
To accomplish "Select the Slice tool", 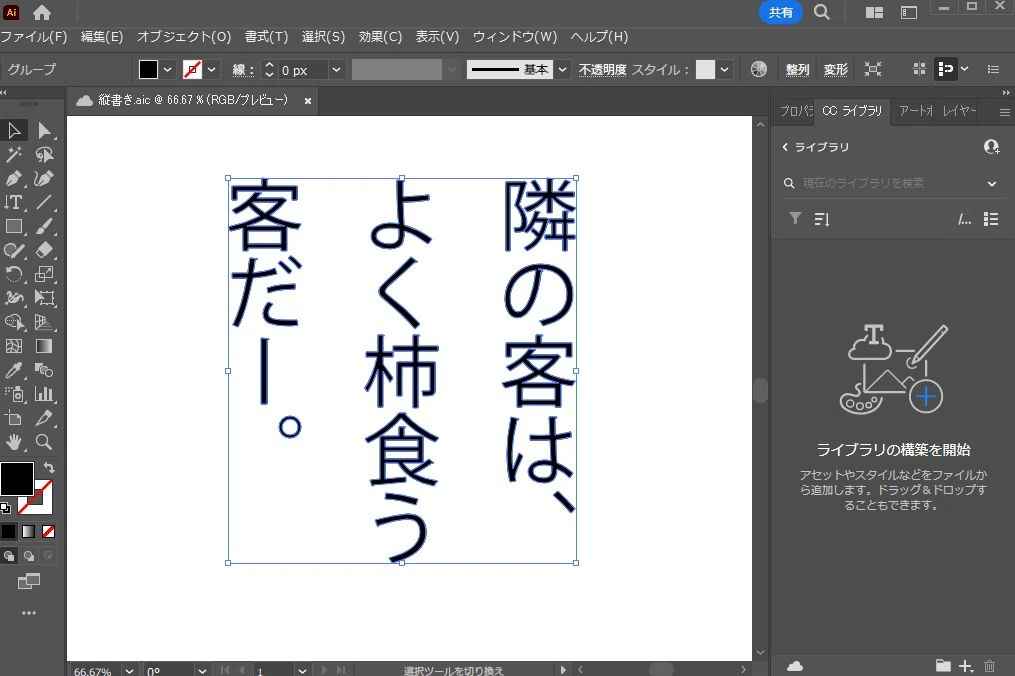I will [x=43, y=418].
